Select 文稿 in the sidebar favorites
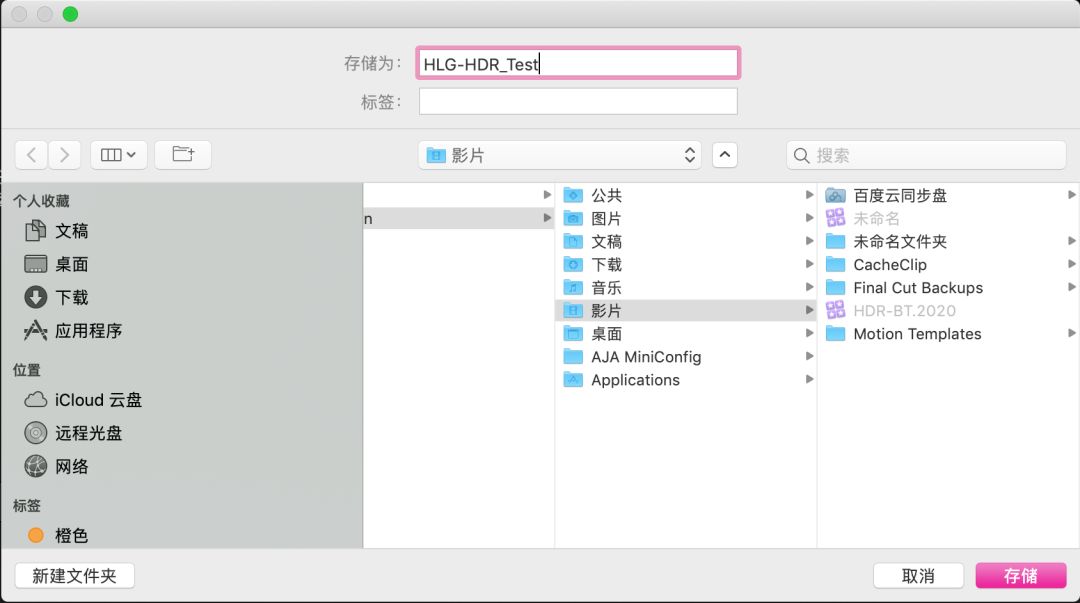Image resolution: width=1080 pixels, height=603 pixels. [x=71, y=231]
